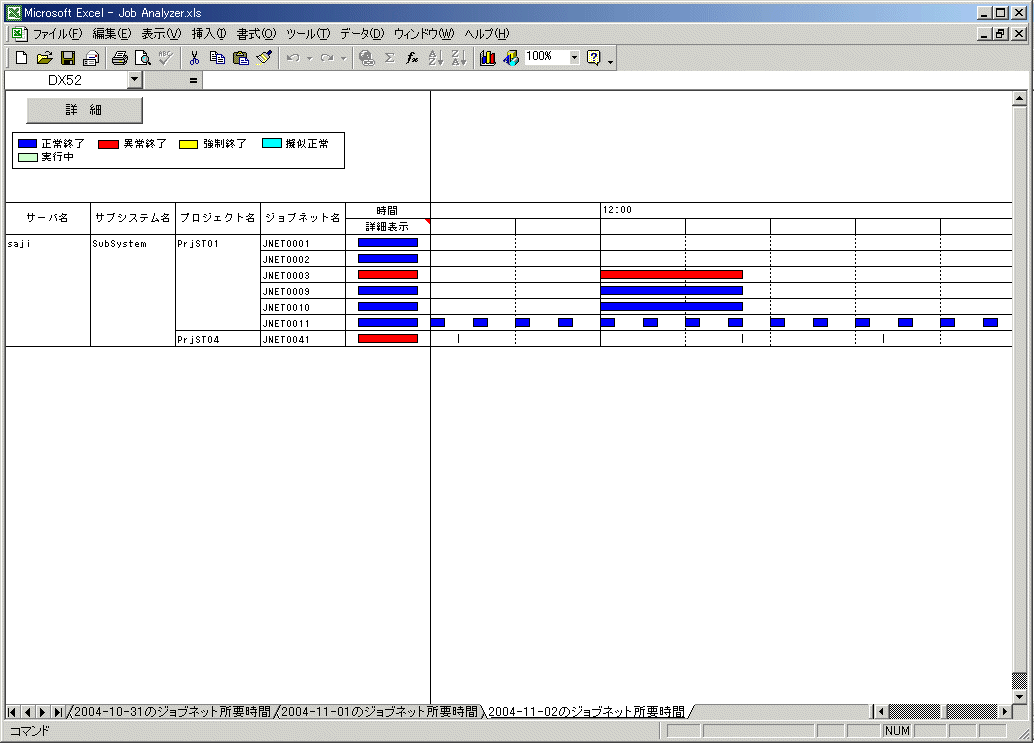Click the 12:00 time label

pos(617,210)
